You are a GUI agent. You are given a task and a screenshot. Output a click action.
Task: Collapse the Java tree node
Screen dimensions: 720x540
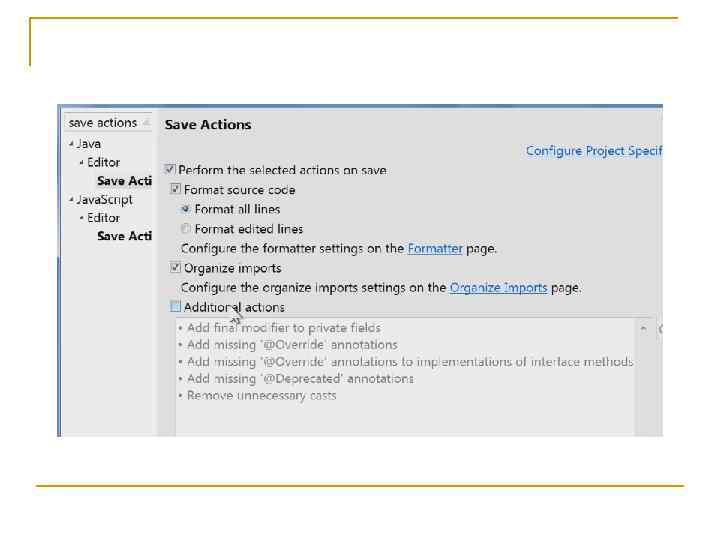[x=71, y=144]
